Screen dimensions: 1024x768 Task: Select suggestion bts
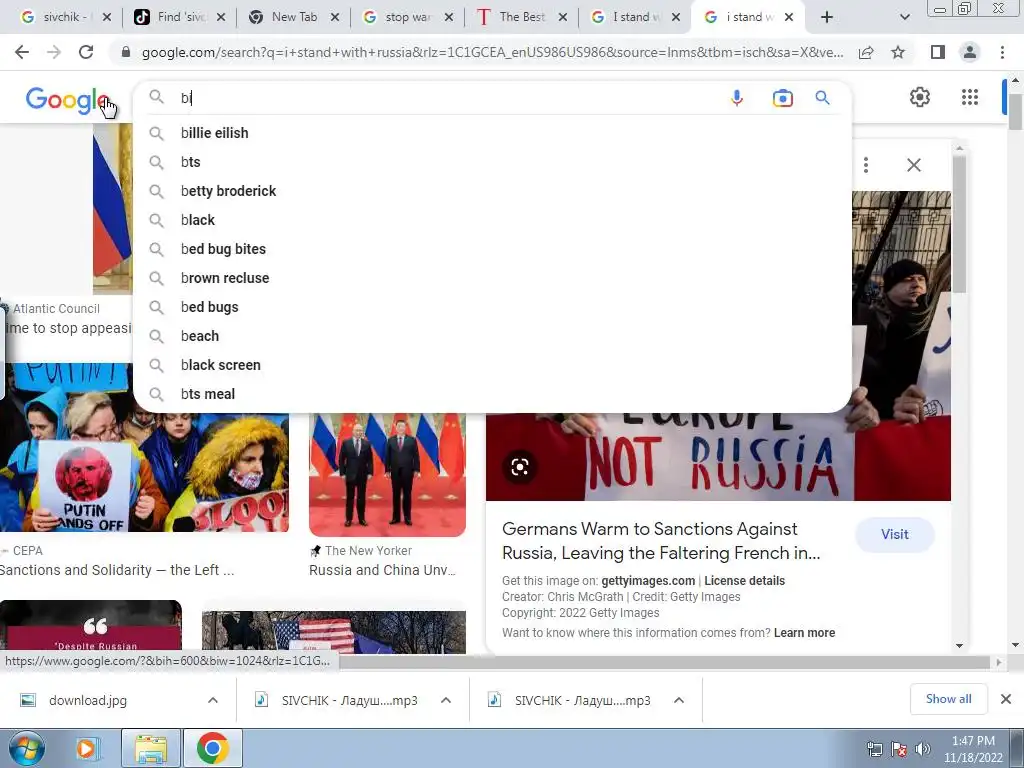[492, 162]
